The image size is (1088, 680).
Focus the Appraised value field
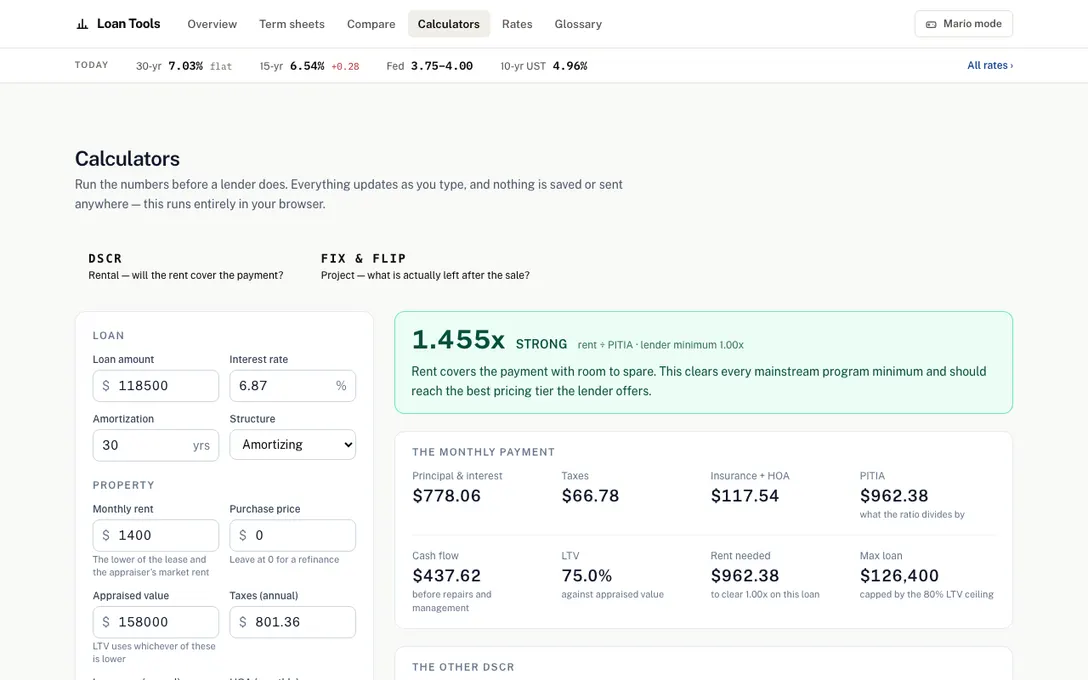[155, 622]
